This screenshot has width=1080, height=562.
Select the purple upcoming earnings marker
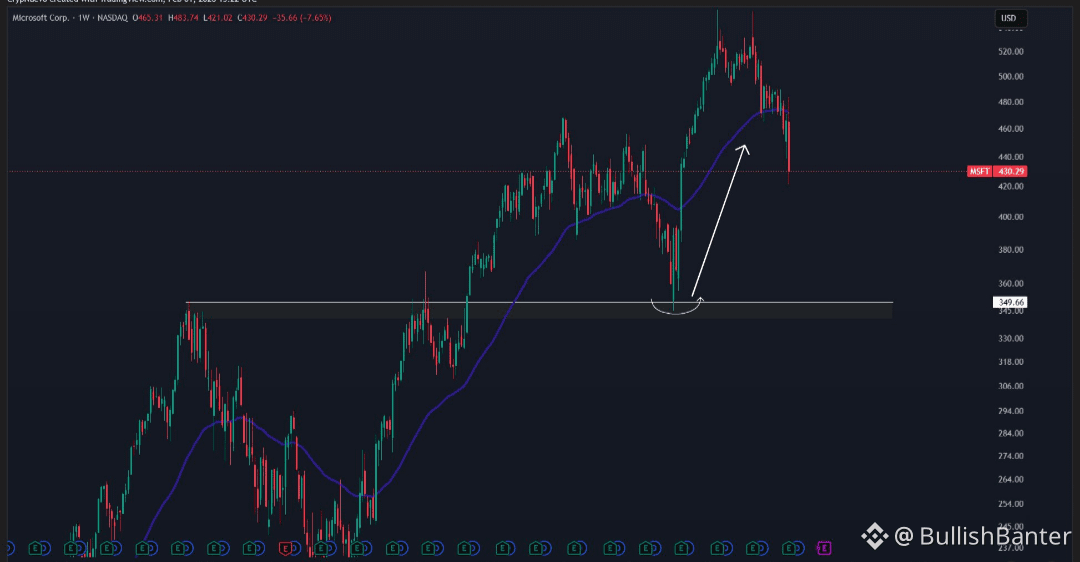(824, 549)
